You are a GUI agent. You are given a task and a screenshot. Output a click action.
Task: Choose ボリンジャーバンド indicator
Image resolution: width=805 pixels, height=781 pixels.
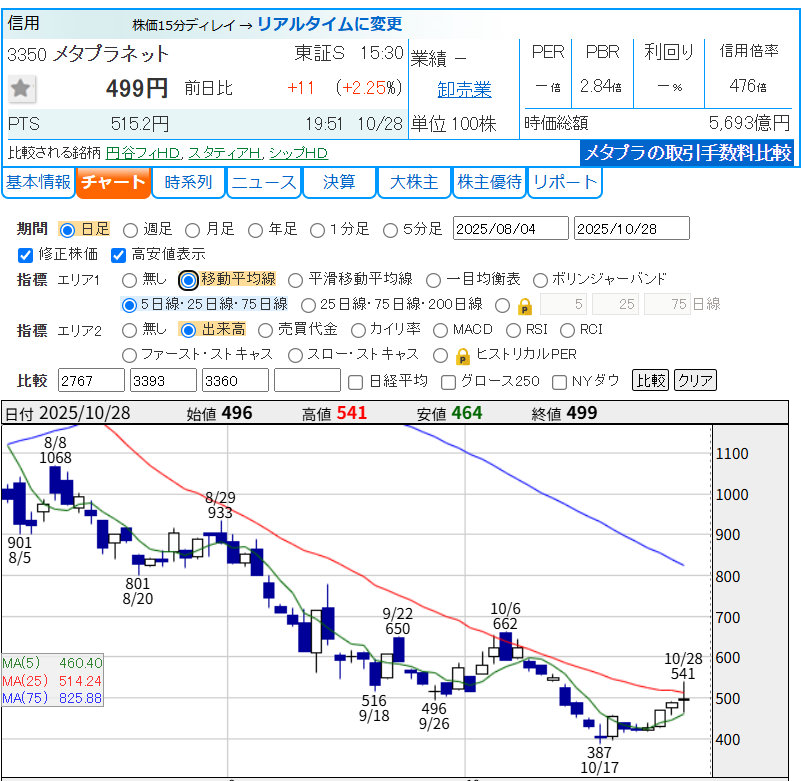[x=541, y=280]
